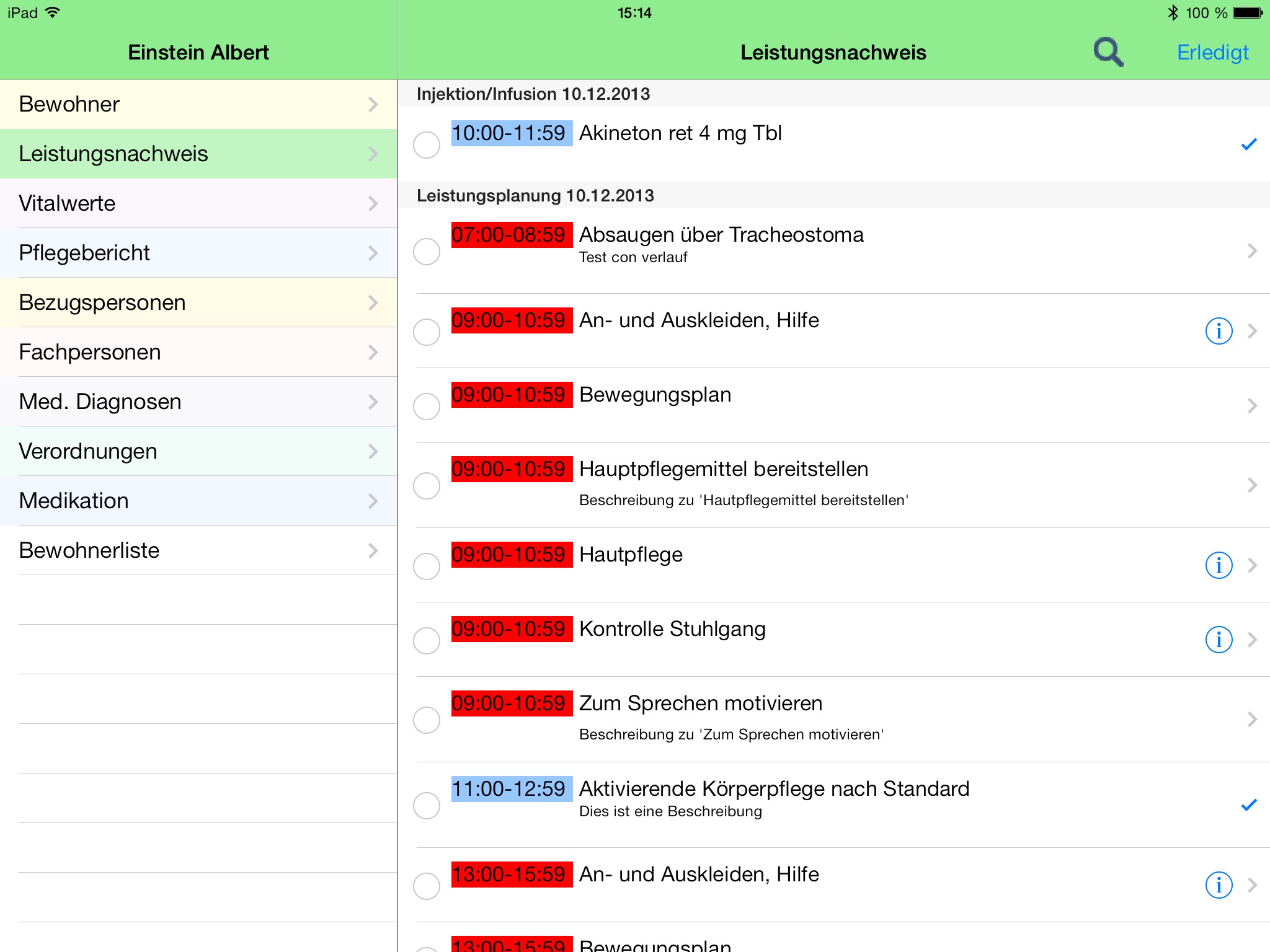Open the search magnifier icon
This screenshot has height=952, width=1270.
point(1108,52)
